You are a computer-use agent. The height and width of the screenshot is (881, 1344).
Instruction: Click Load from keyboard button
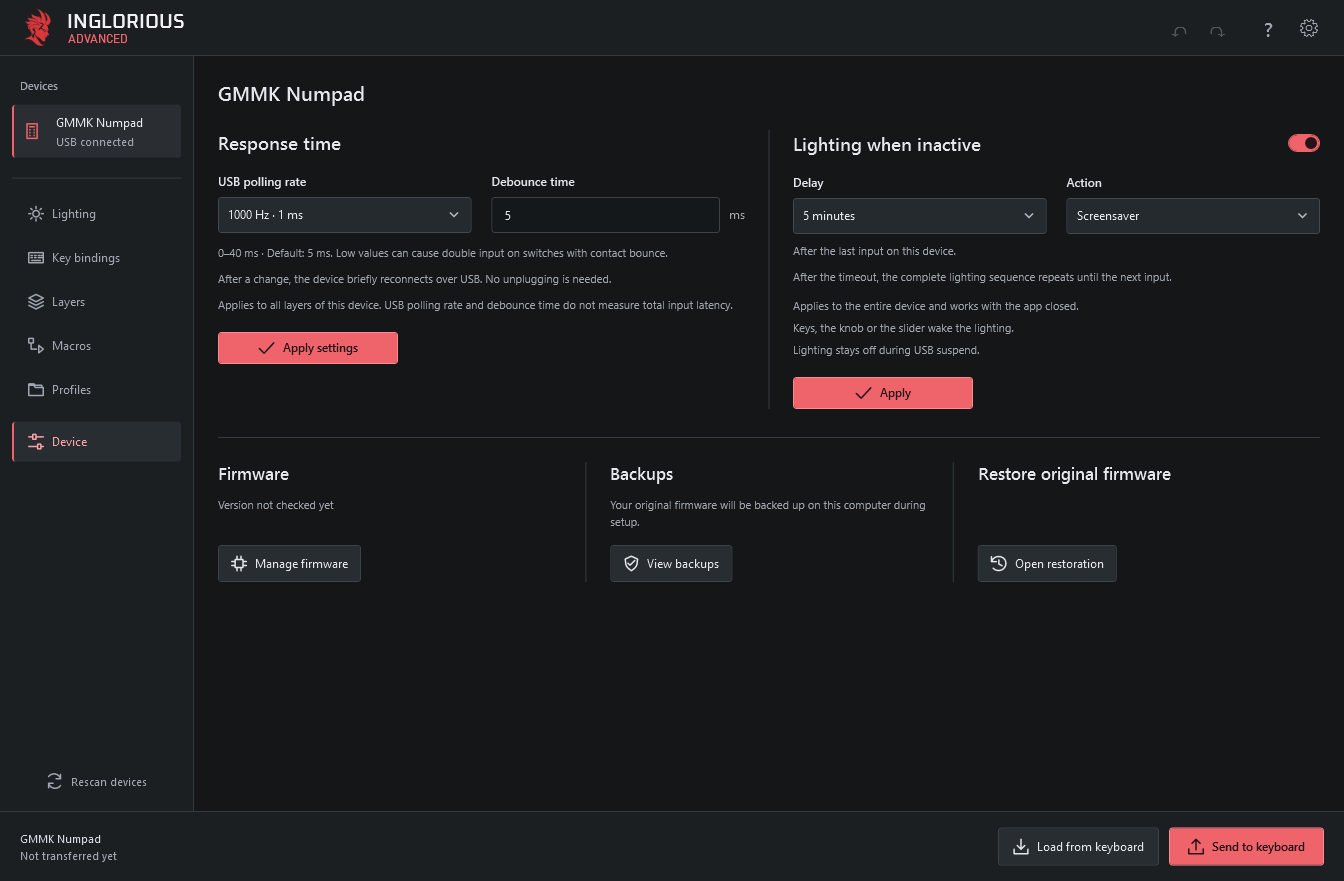click(x=1078, y=847)
